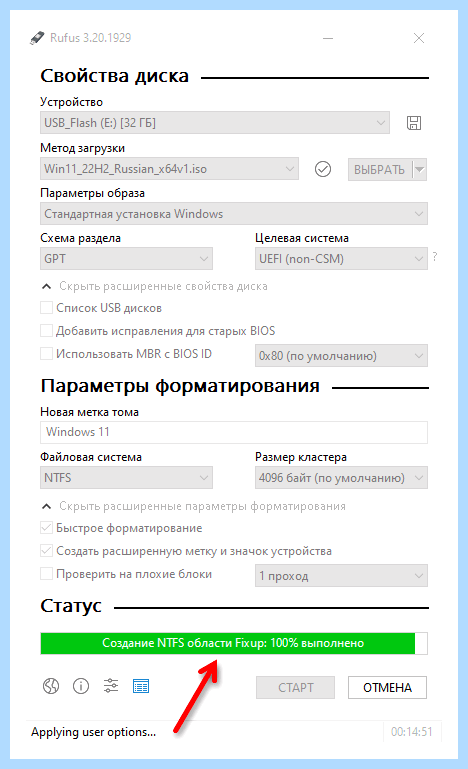The height and width of the screenshot is (769, 468).
Task: Open the GPT partition scheme dropdown
Action: [126, 258]
